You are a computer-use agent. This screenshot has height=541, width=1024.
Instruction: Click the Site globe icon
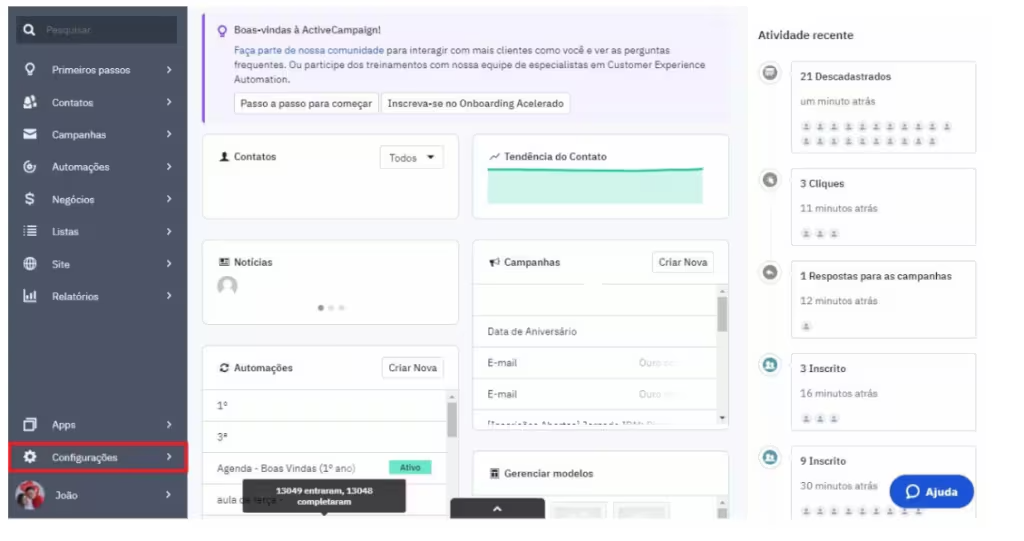[29, 263]
